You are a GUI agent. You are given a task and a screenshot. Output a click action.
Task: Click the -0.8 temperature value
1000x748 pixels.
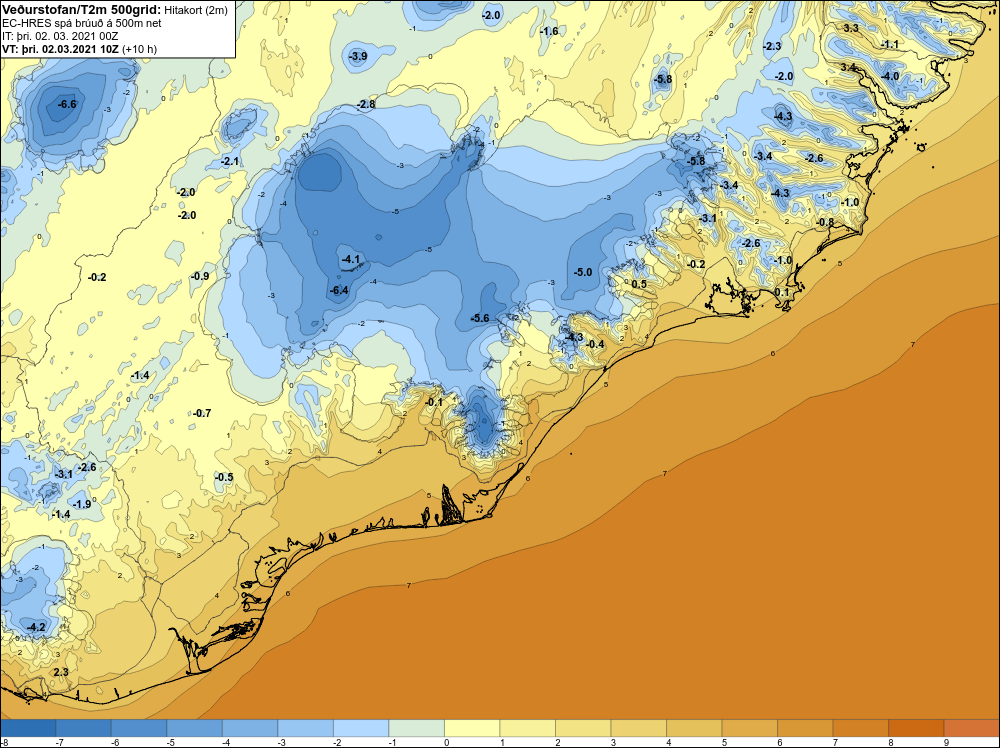coord(825,222)
